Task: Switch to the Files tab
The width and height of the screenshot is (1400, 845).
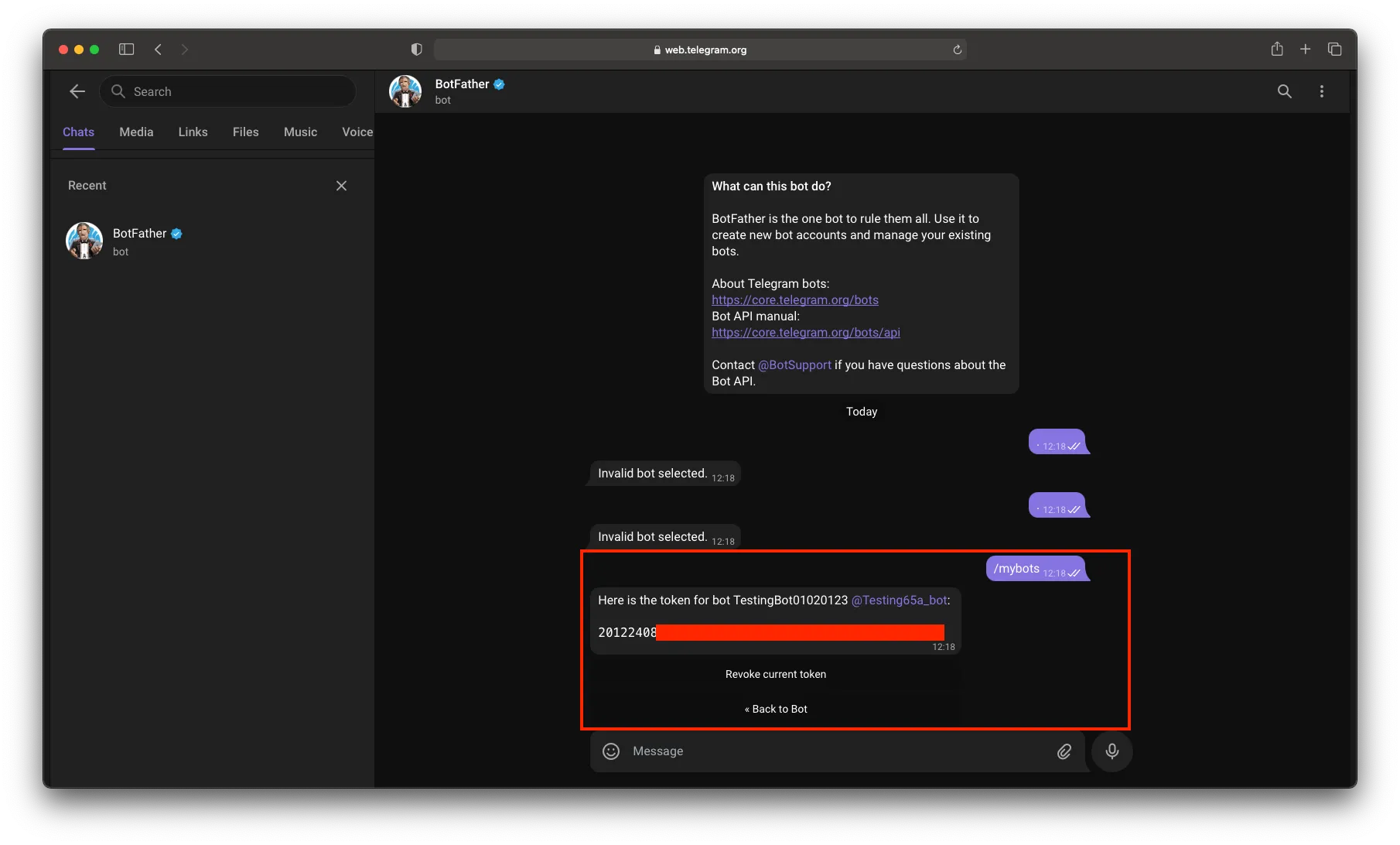Action: pyautogui.click(x=246, y=132)
